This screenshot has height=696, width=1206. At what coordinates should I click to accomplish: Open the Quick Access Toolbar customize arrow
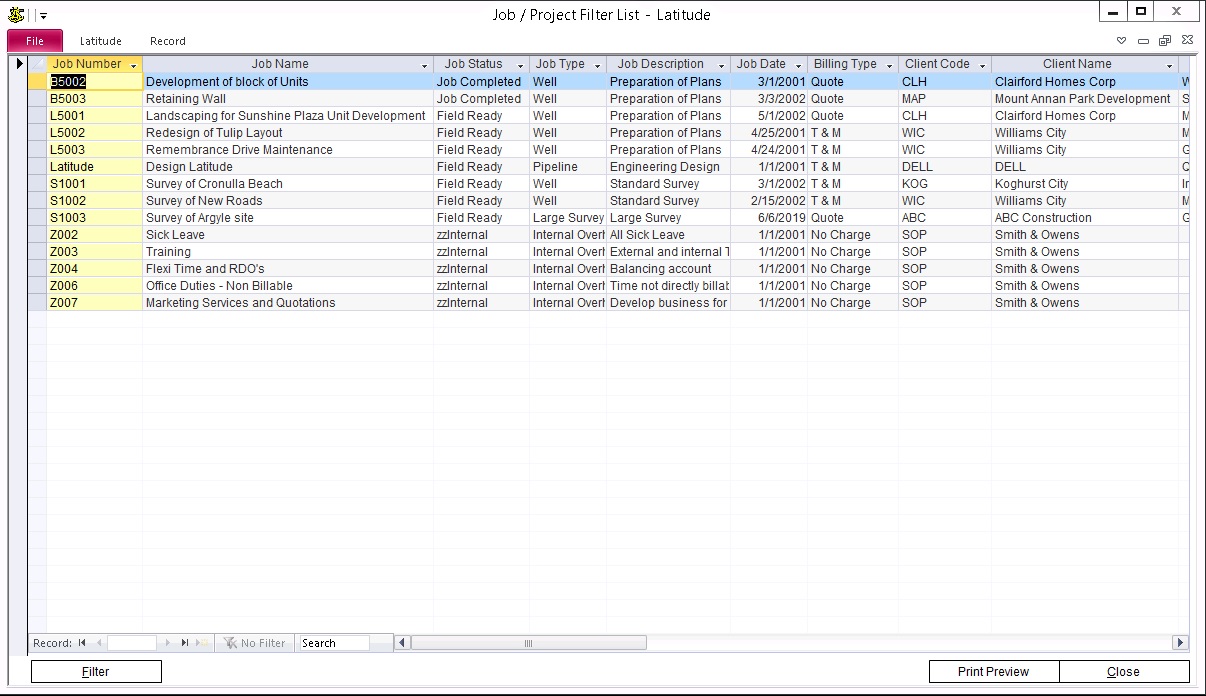click(x=44, y=16)
